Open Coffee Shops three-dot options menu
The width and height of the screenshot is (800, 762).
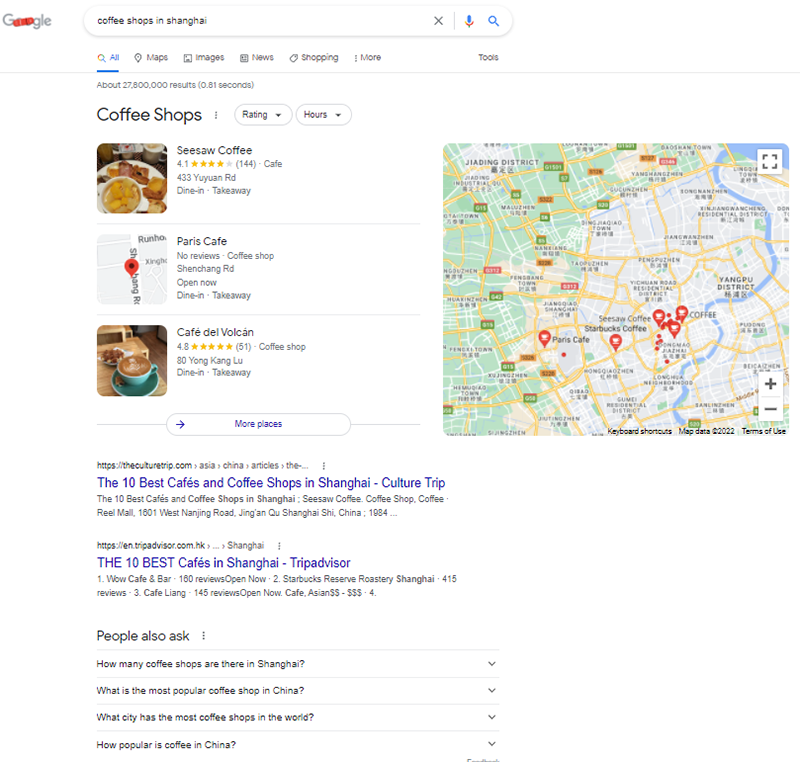pyautogui.click(x=216, y=115)
